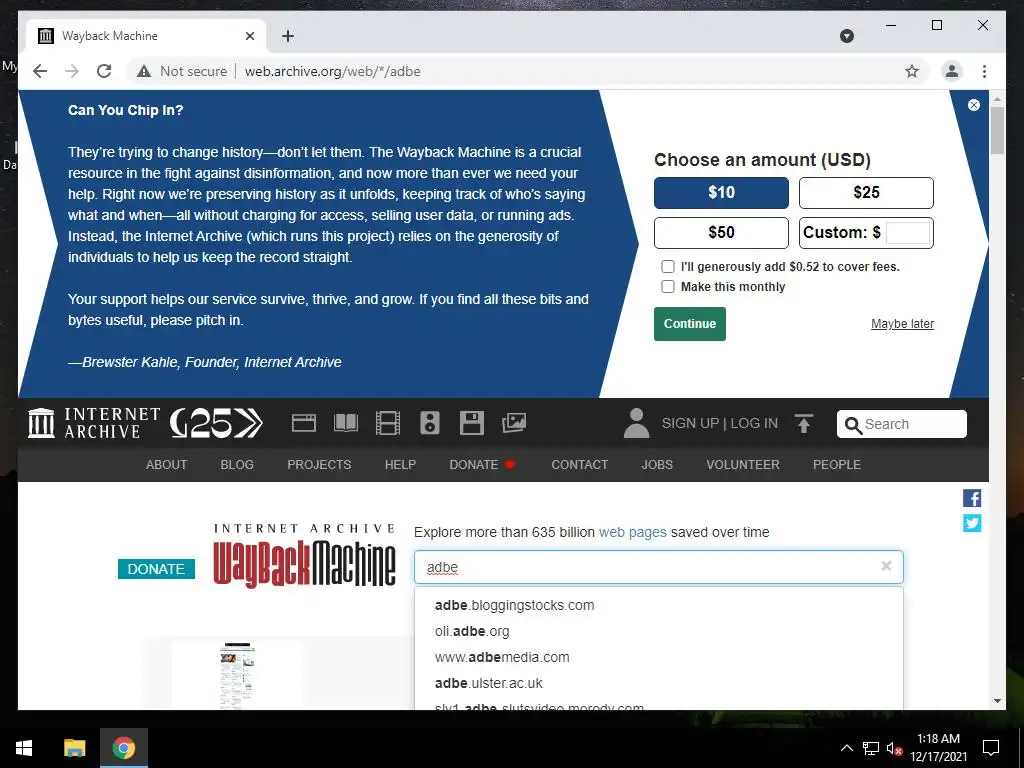This screenshot has height=768, width=1024.
Task: Click the upload arrow icon
Action: coord(804,423)
